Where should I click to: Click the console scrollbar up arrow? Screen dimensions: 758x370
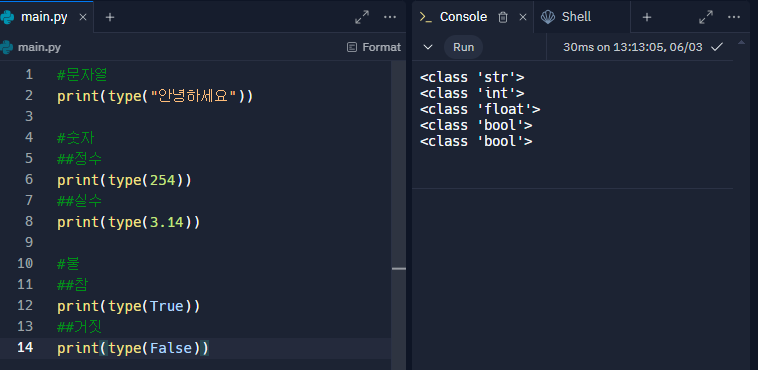pos(741,43)
